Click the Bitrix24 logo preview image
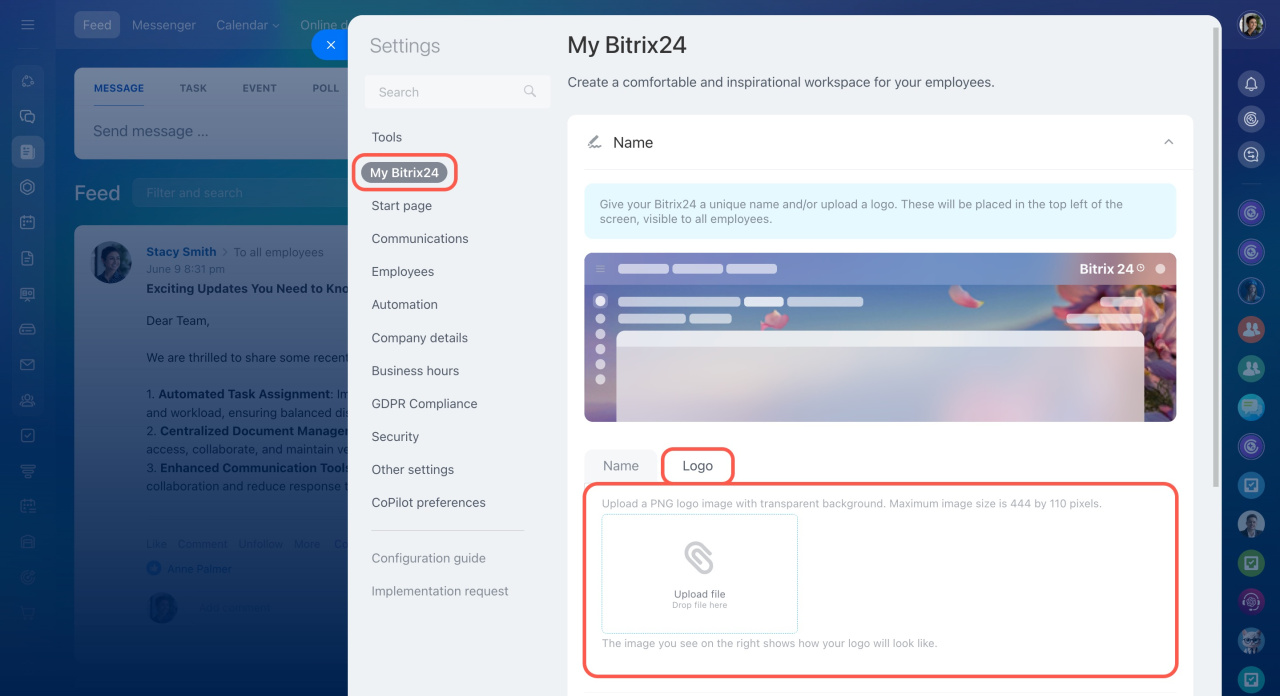The image size is (1280, 696). (x=880, y=337)
